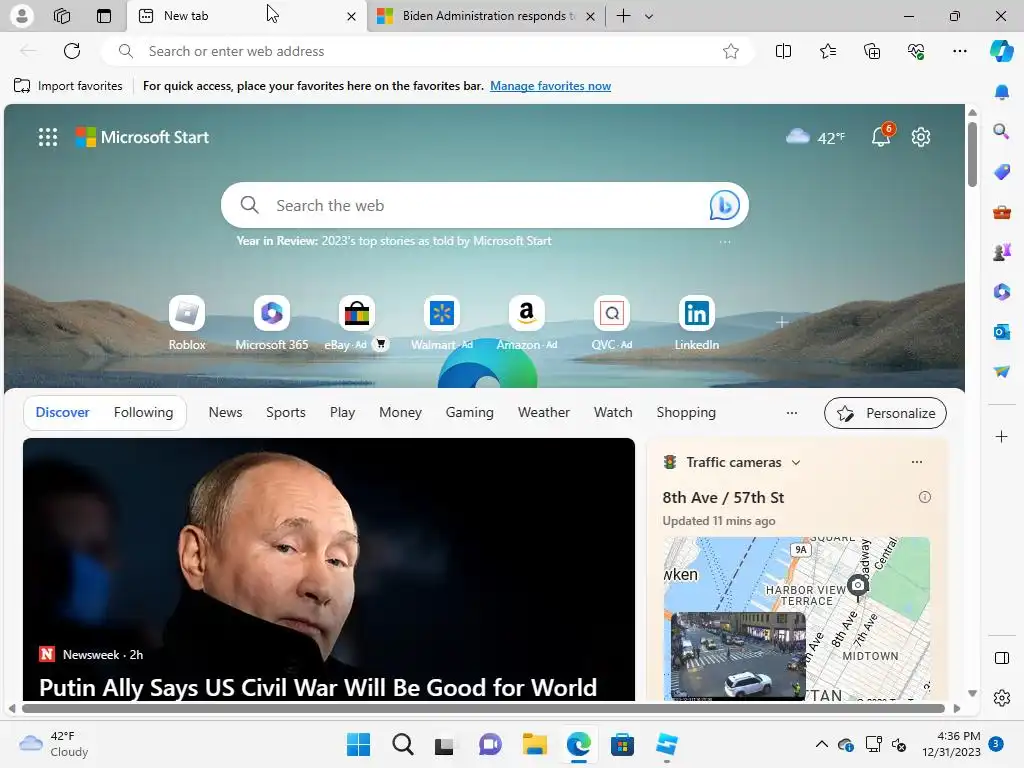The width and height of the screenshot is (1024, 768).
Task: Click Import favorites button
Action: click(x=68, y=86)
